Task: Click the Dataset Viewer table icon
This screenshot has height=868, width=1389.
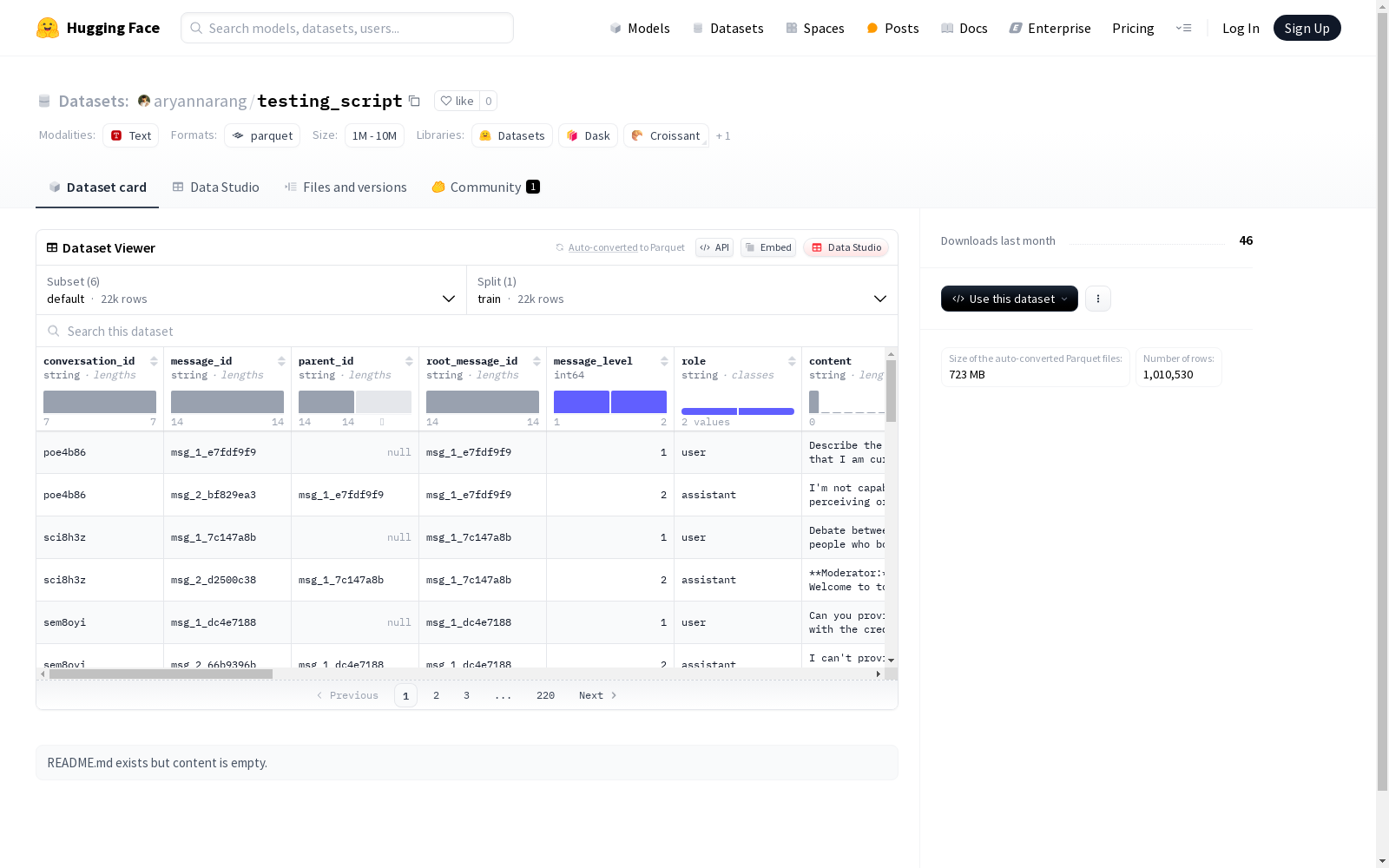Action: coord(52,247)
